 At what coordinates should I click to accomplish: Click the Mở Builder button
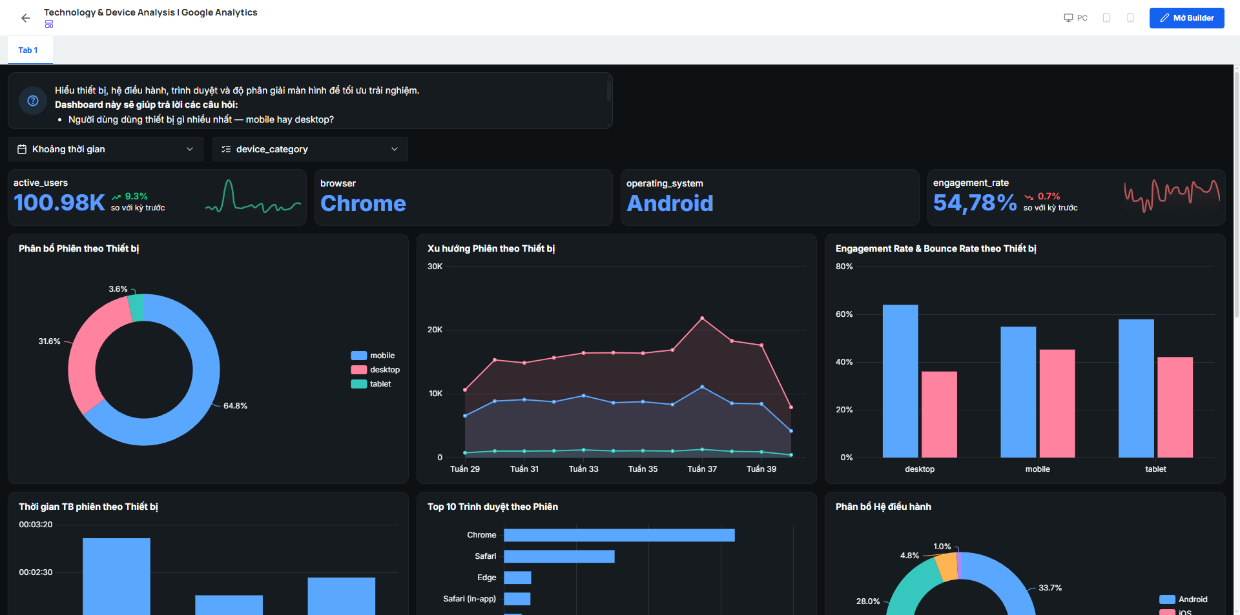tap(1187, 18)
